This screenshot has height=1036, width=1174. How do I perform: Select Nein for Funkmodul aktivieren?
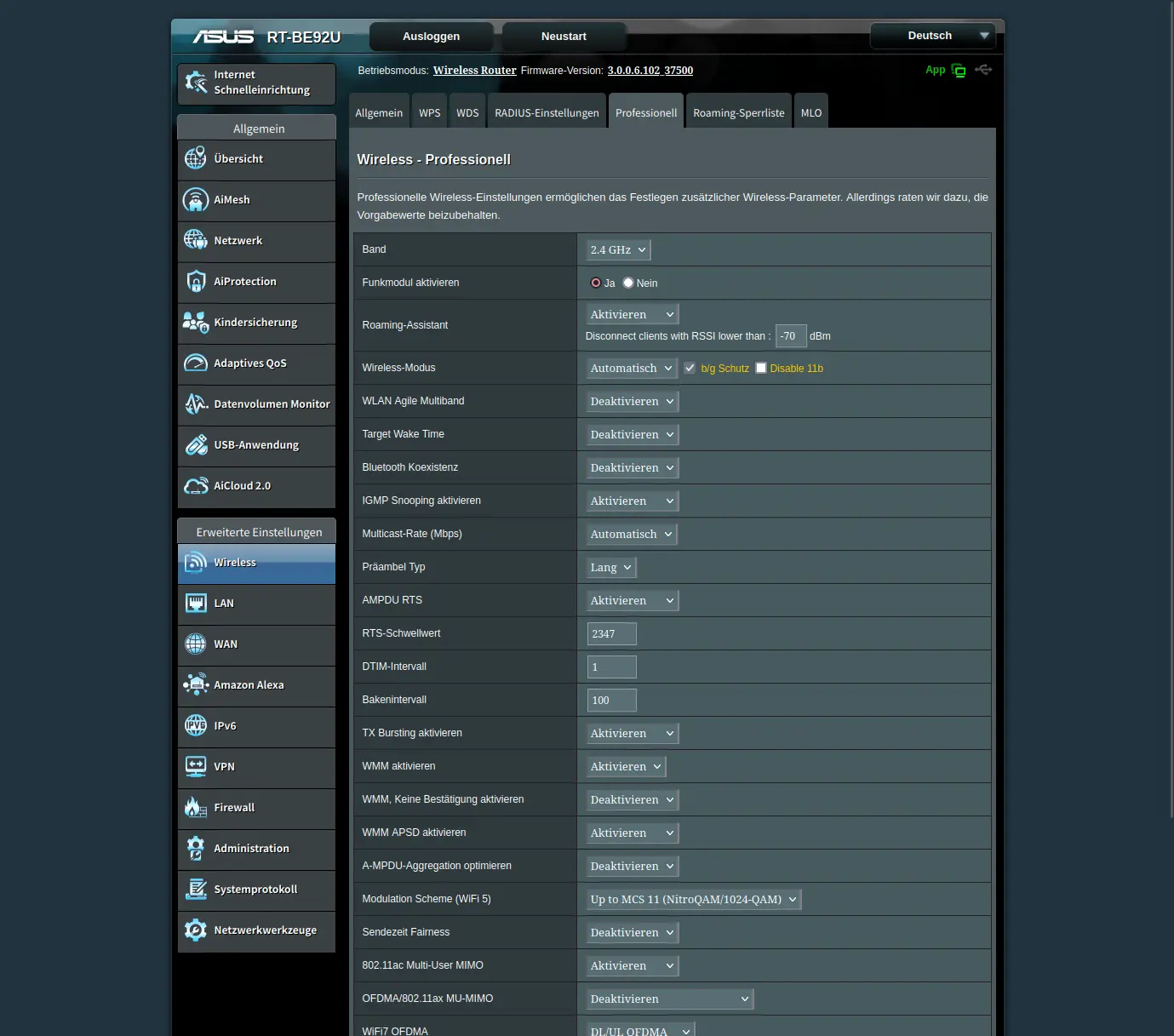(x=628, y=283)
